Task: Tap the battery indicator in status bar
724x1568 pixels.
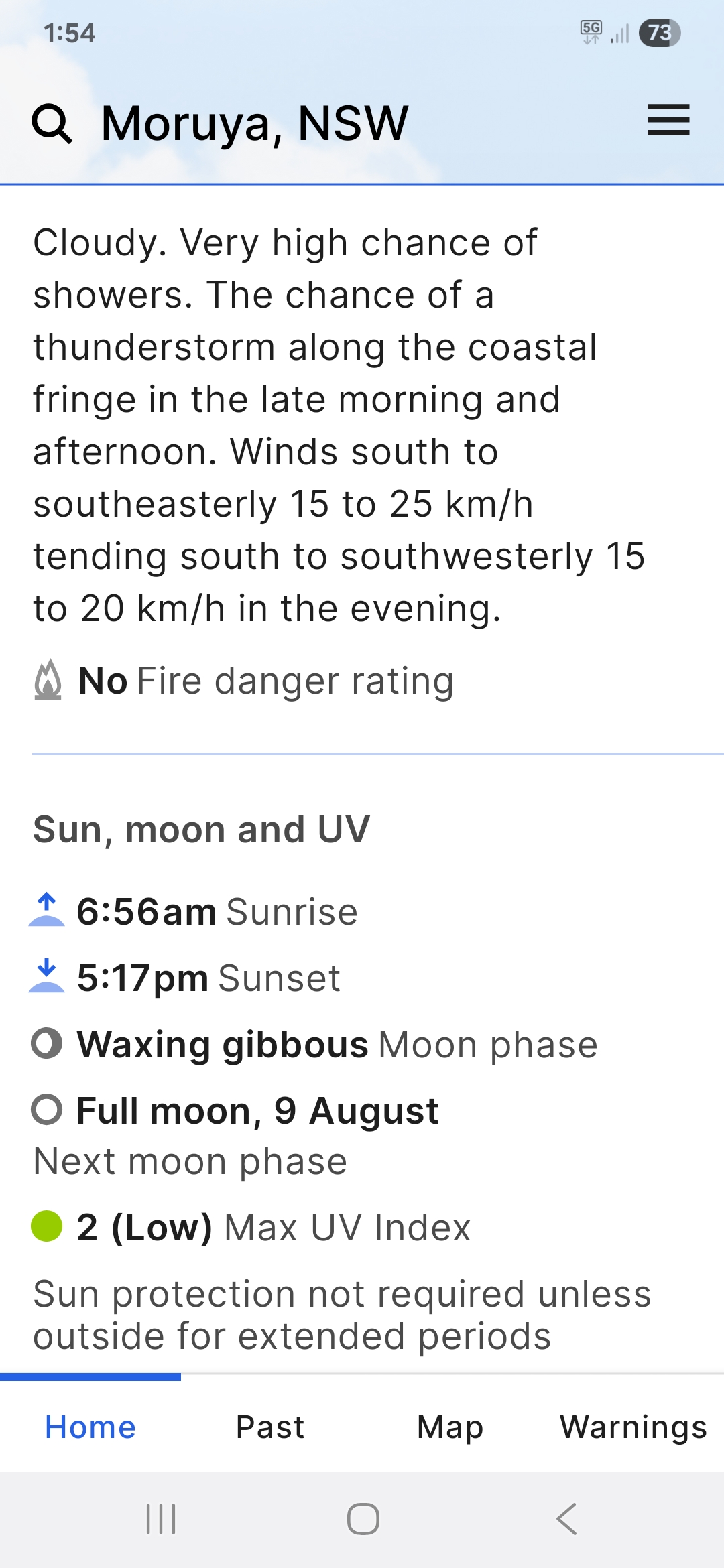Action: point(660,33)
